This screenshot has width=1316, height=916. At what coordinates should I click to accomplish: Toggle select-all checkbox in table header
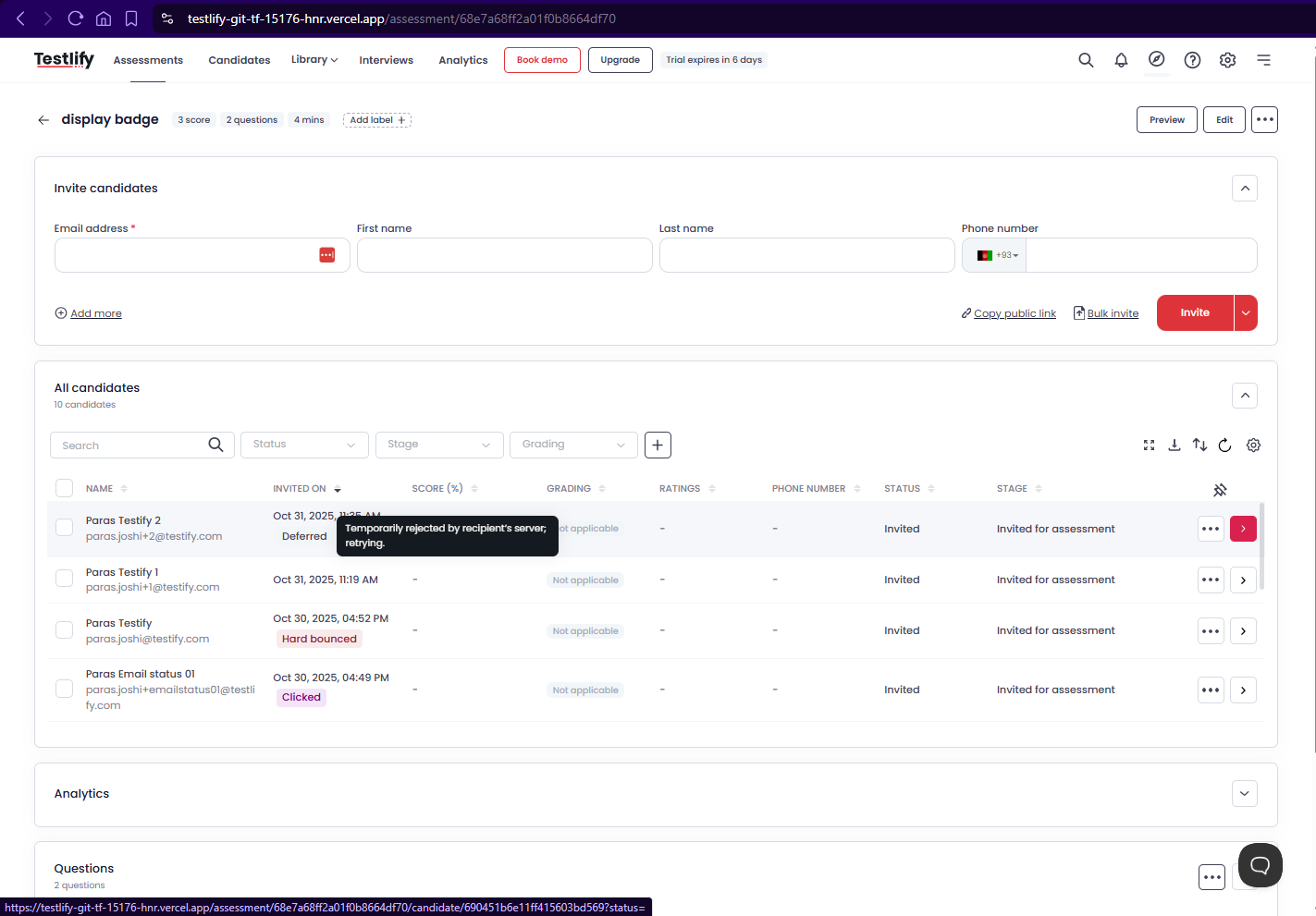pos(64,488)
